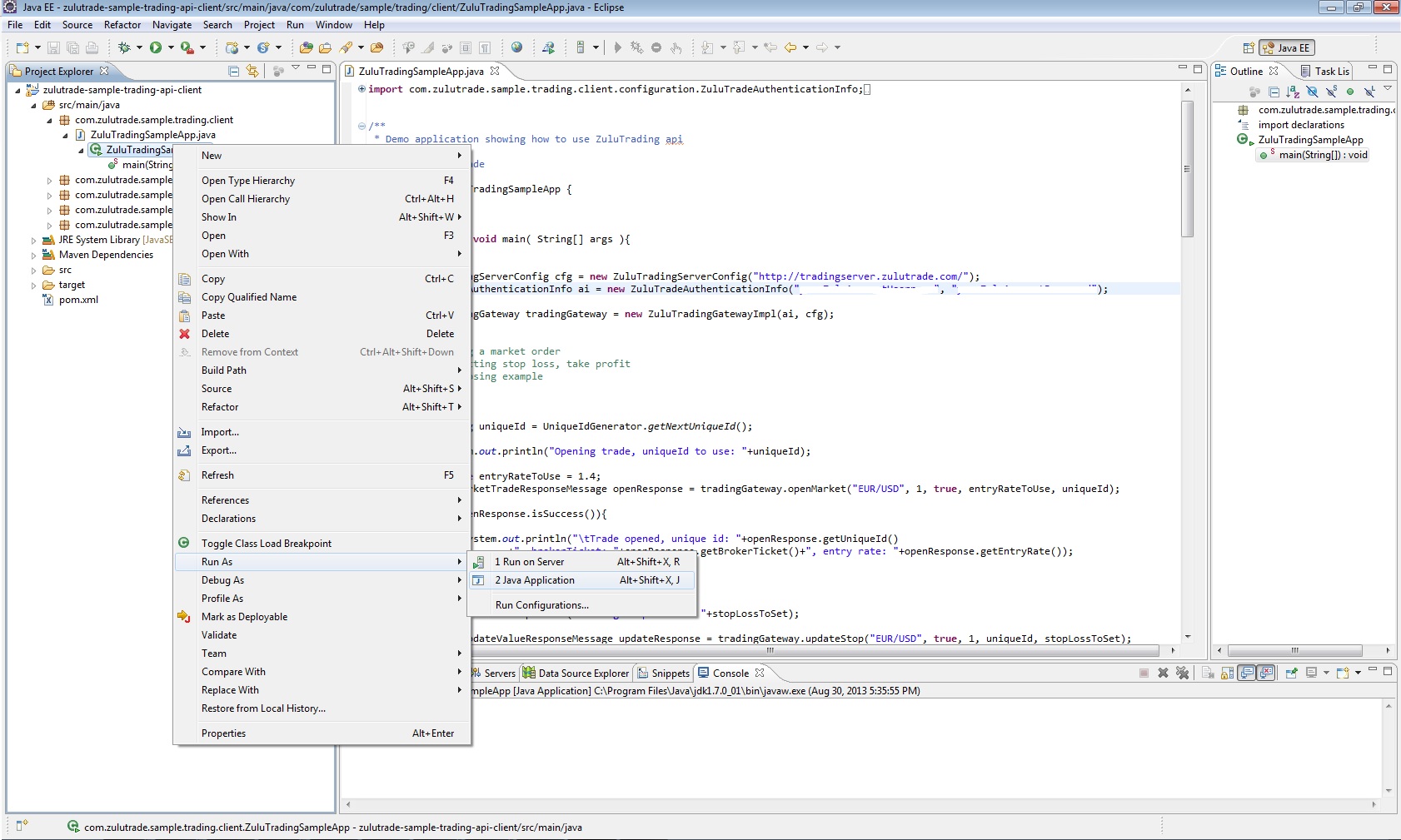Click the Open Perspective icon beside Java EE
The image size is (1401, 840).
click(x=1248, y=48)
